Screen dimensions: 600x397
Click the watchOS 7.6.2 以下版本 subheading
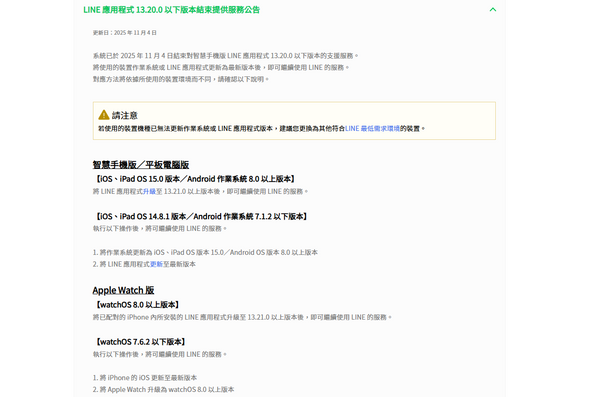coord(140,342)
